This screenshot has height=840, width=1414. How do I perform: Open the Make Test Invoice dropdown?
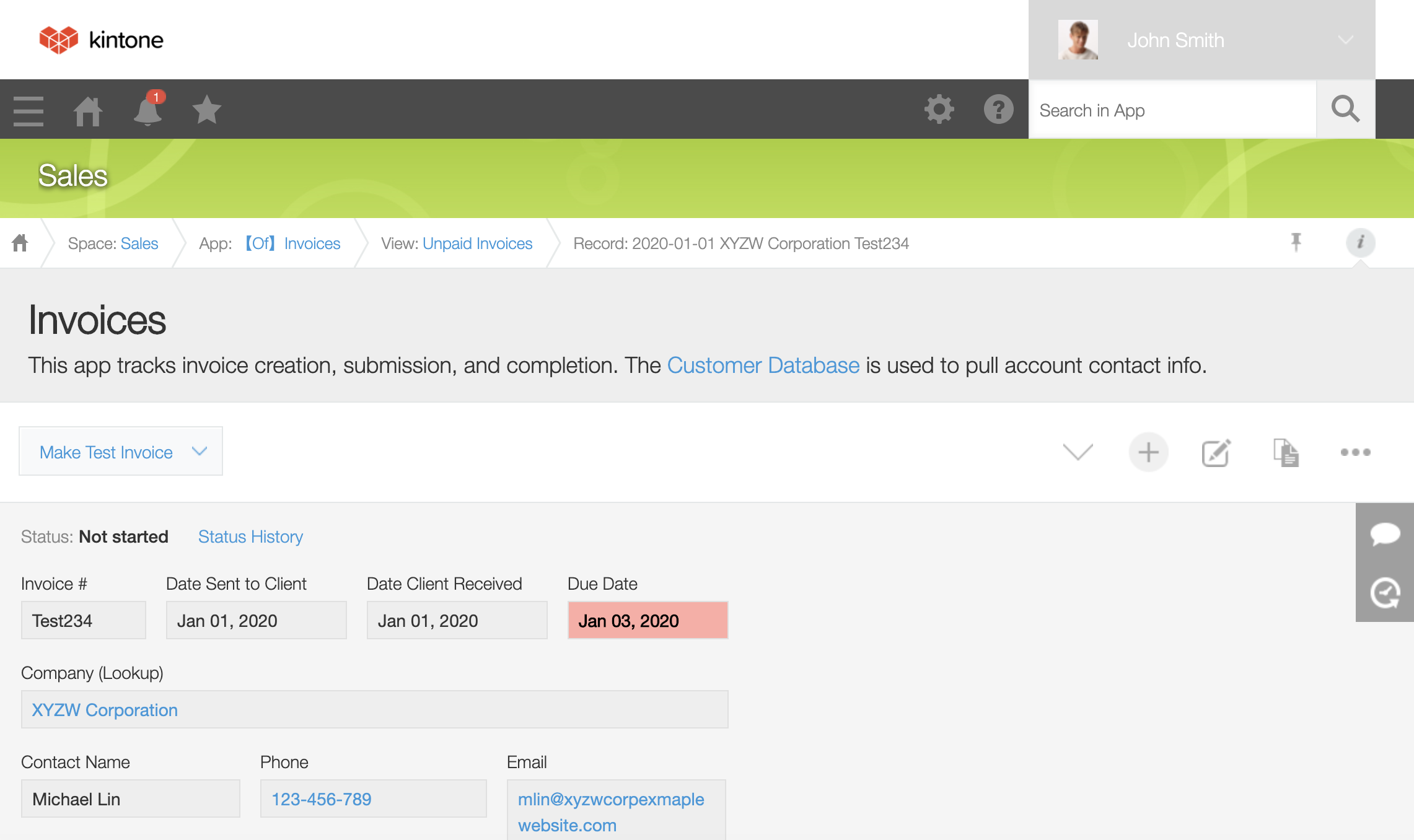coord(121,452)
